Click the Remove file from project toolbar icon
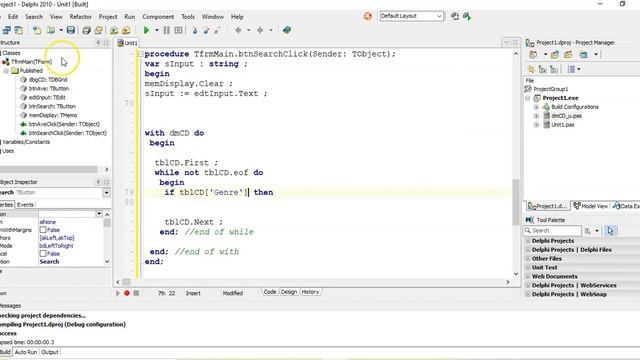Image resolution: width=640 pixels, height=360 pixels. 126,30
